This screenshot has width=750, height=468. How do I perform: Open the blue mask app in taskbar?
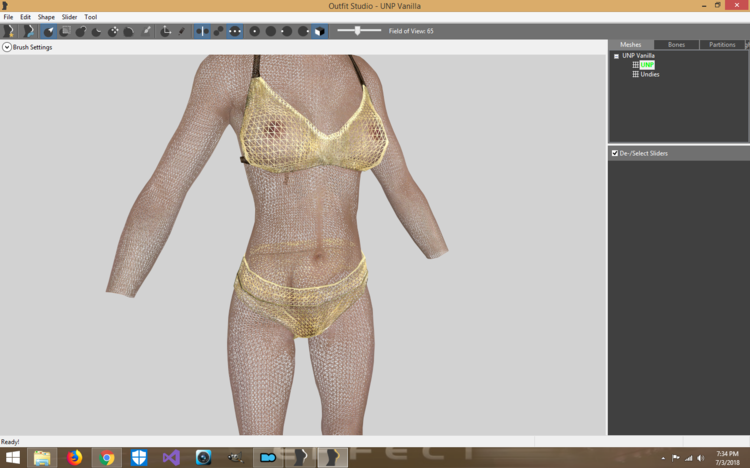[268, 458]
